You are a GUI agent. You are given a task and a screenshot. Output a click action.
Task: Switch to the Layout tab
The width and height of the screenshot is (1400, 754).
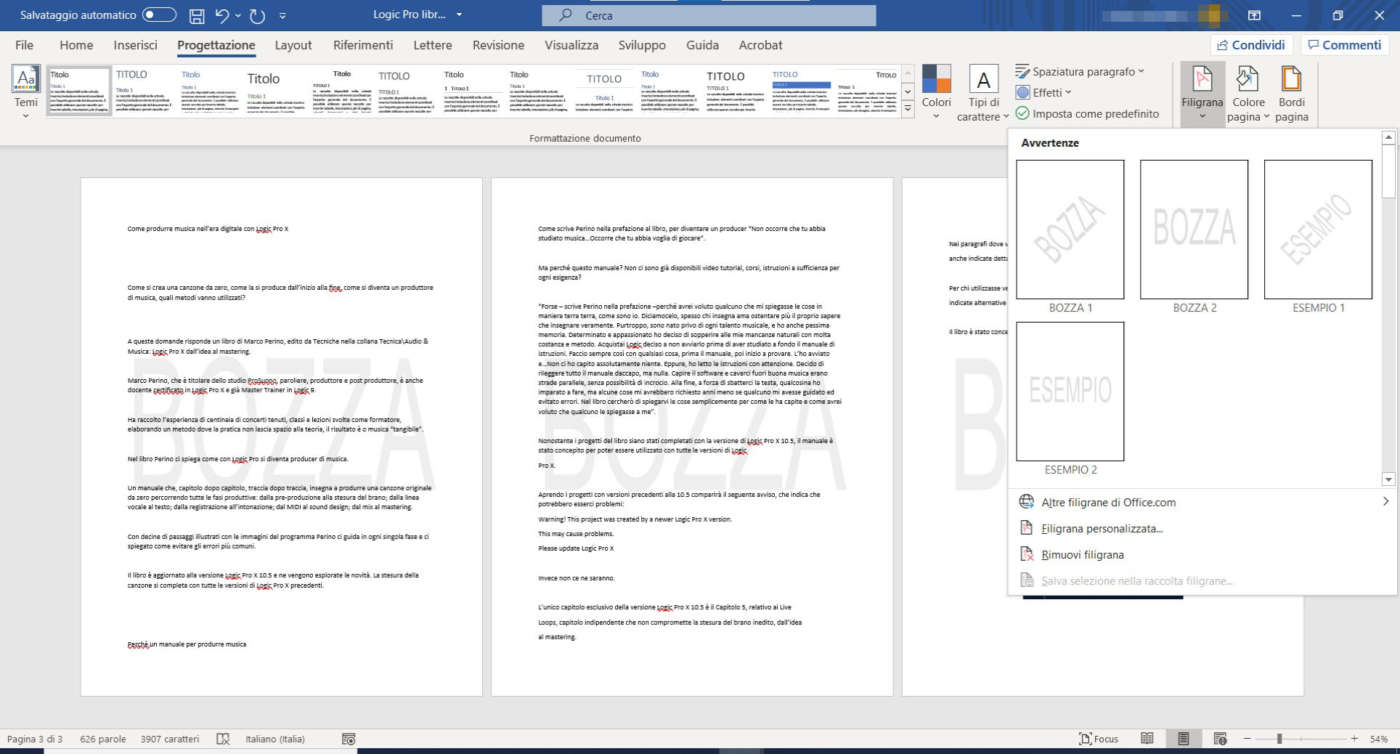point(293,45)
